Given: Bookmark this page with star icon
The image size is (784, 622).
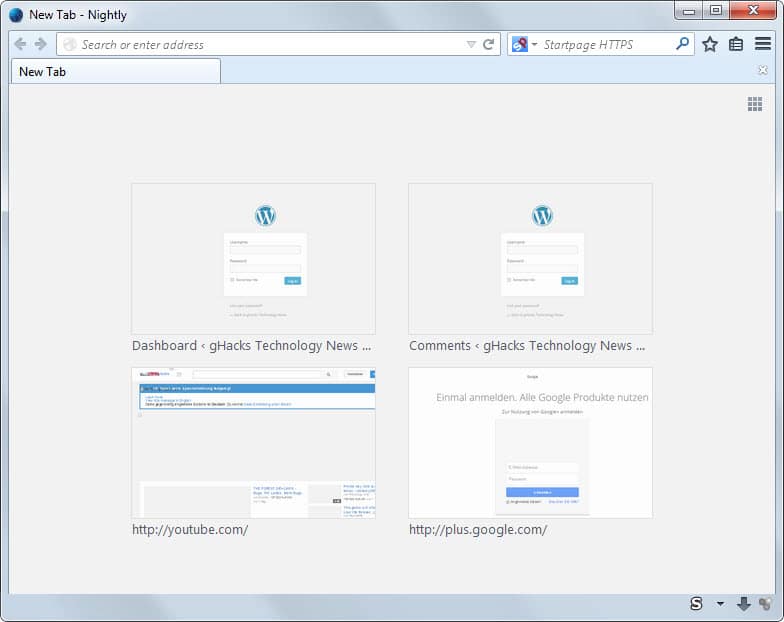Looking at the screenshot, I should (x=710, y=44).
